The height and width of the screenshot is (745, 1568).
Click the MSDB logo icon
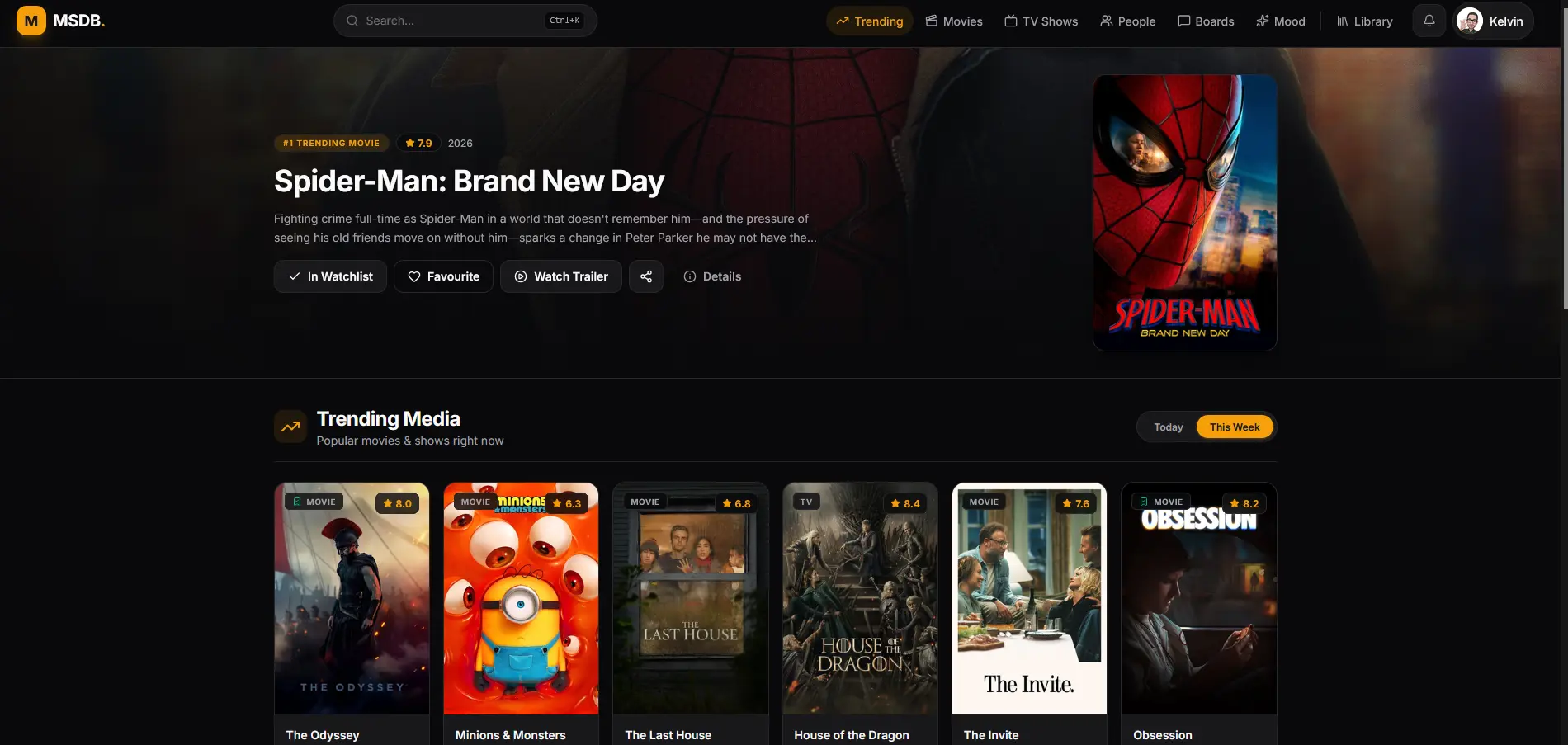point(31,21)
